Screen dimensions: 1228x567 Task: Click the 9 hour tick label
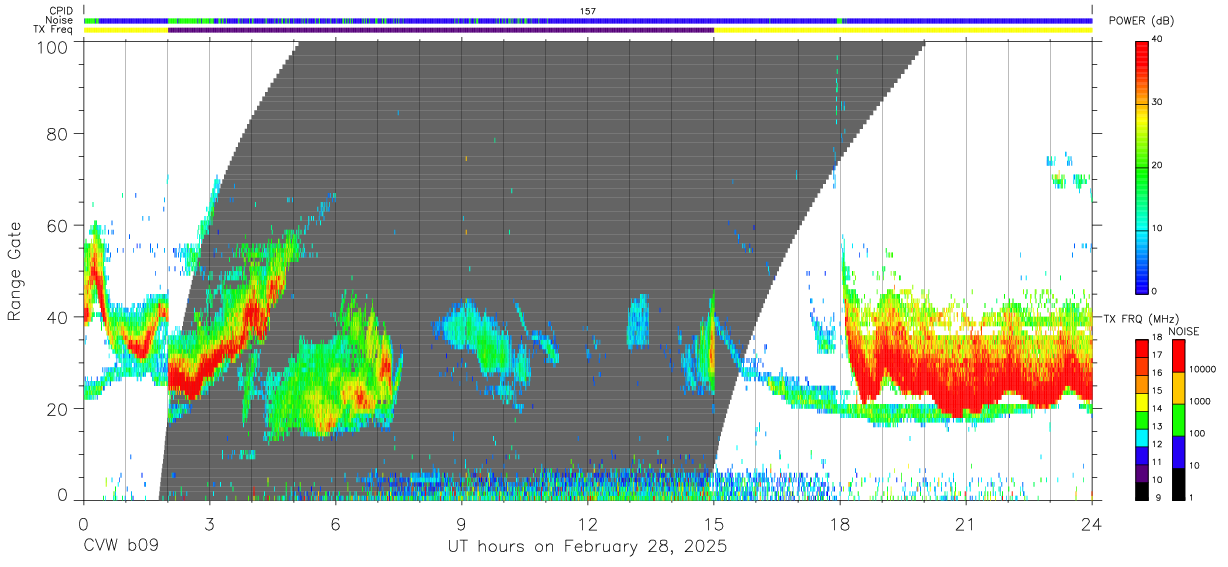click(x=461, y=524)
